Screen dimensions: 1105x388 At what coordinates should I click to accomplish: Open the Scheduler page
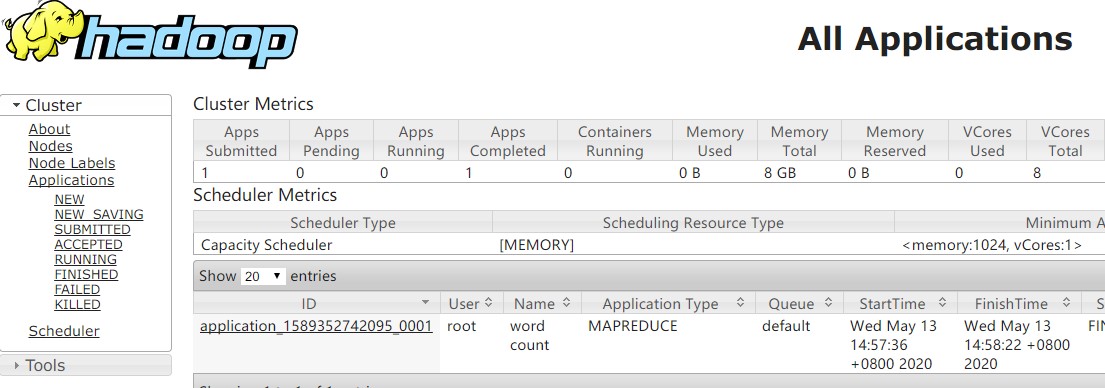point(64,332)
